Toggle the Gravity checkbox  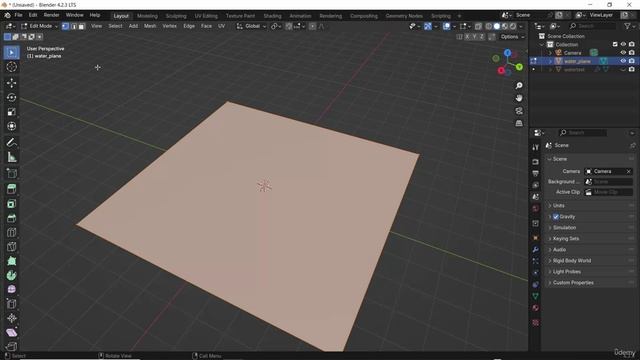[x=556, y=217]
